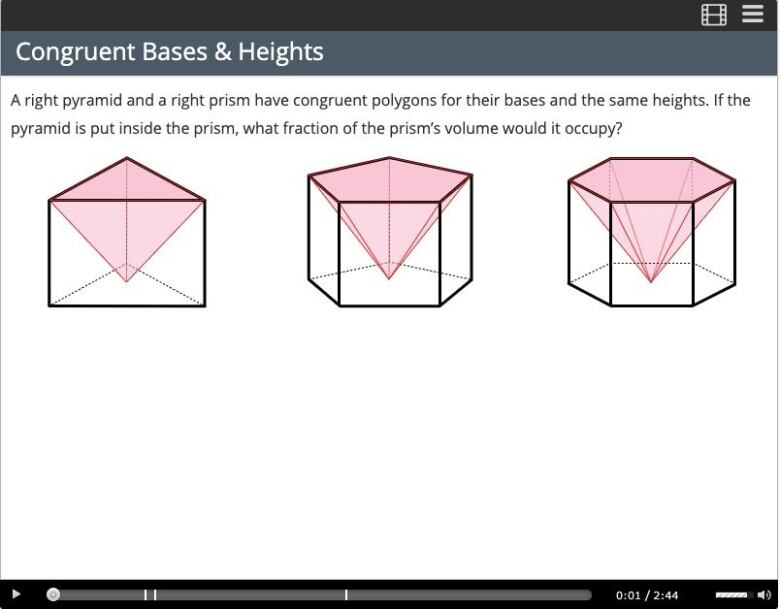
Task: Jump to third timeline chapter marker
Action: coord(346,595)
